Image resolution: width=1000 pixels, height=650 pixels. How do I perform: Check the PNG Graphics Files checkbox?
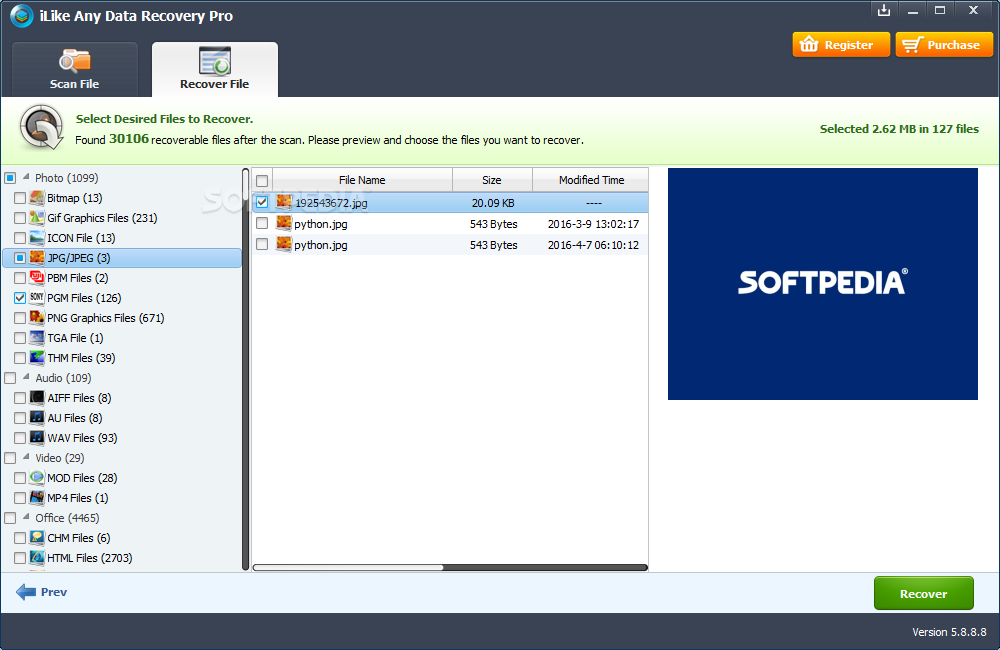click(20, 318)
